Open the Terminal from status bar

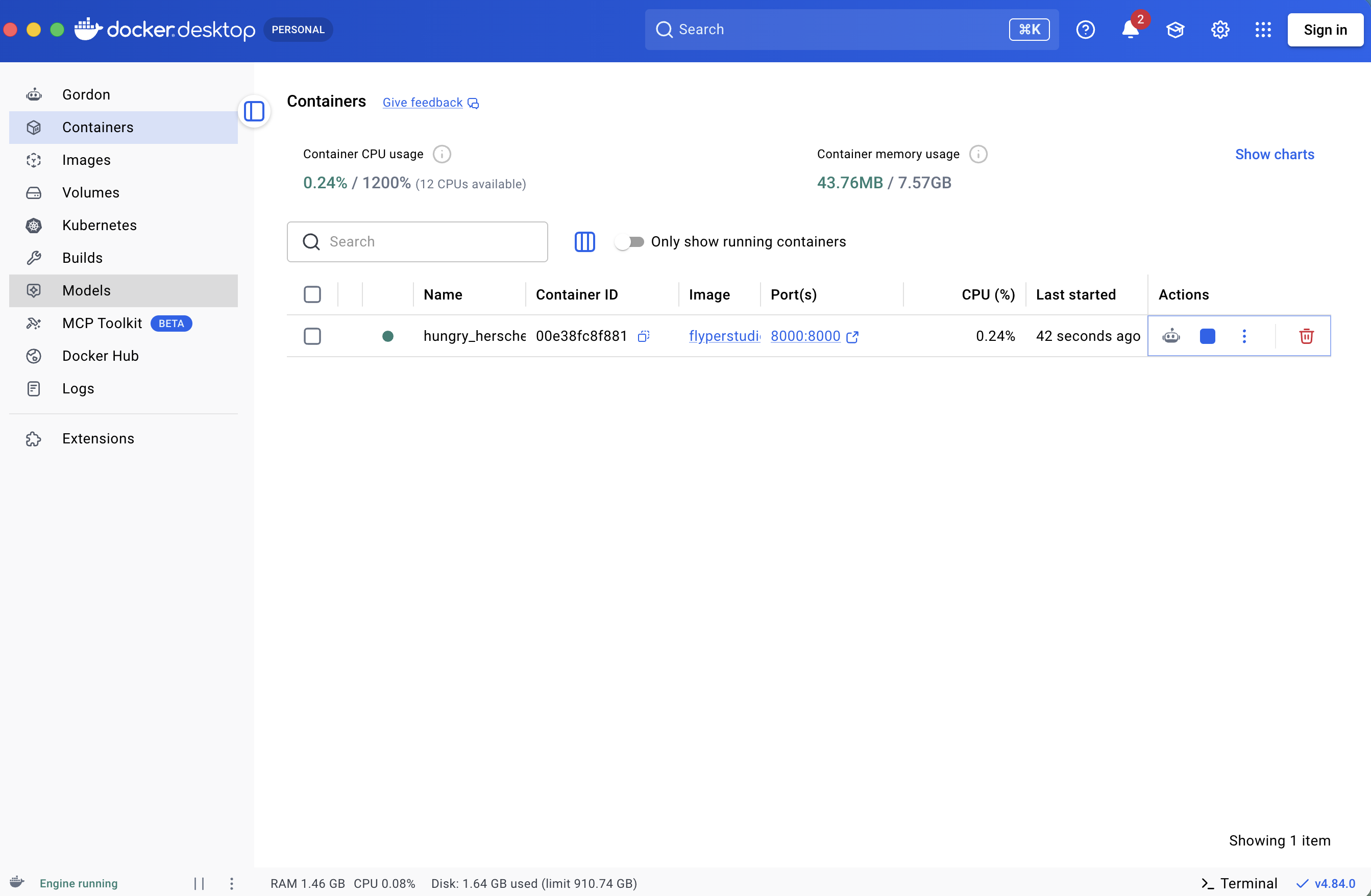point(1239,883)
